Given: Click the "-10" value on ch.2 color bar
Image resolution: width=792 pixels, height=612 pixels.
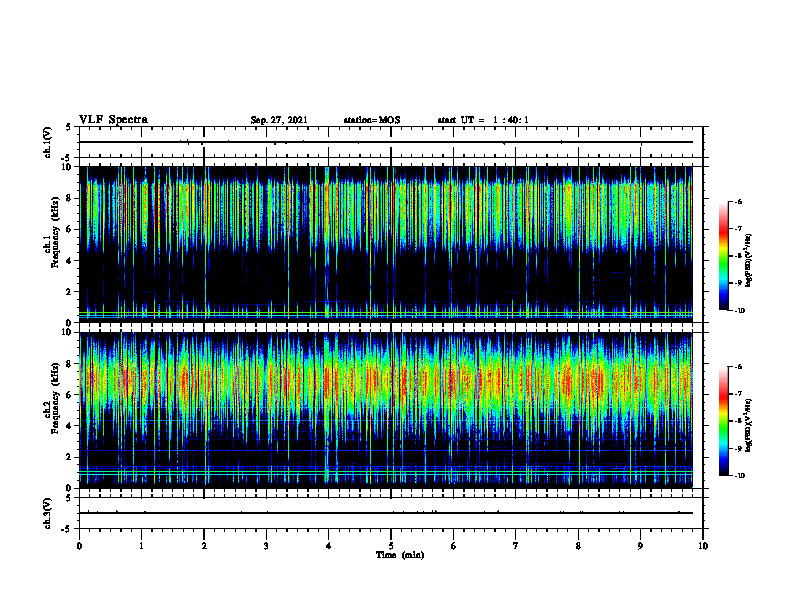Looking at the screenshot, I should point(739,475).
